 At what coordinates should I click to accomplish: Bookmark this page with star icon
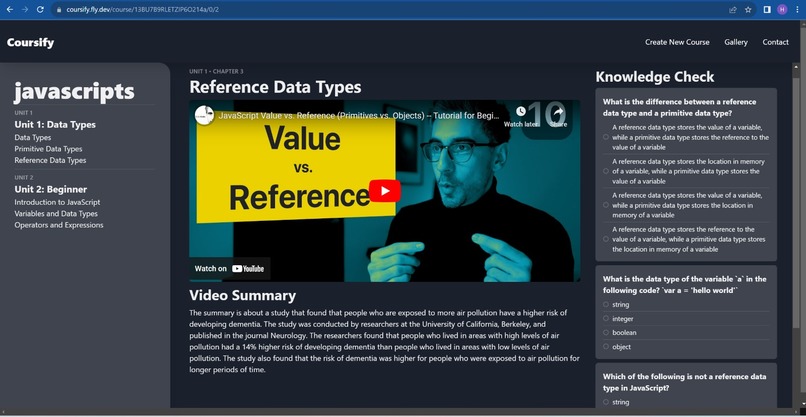(x=748, y=10)
